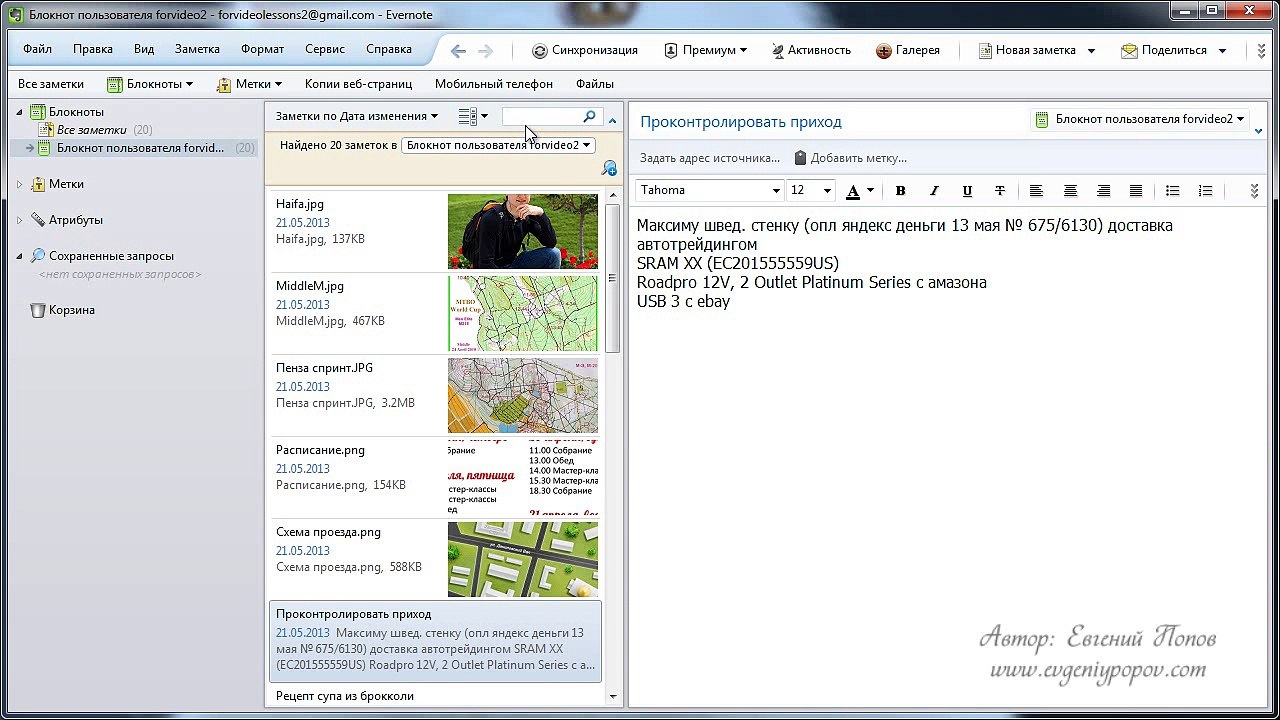
Task: Open the Haifa.jpg note thumbnail
Action: [523, 232]
